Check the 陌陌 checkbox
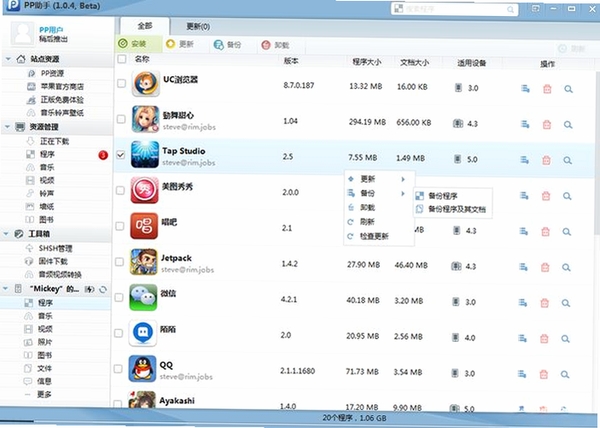600x428 pixels. click(x=119, y=333)
